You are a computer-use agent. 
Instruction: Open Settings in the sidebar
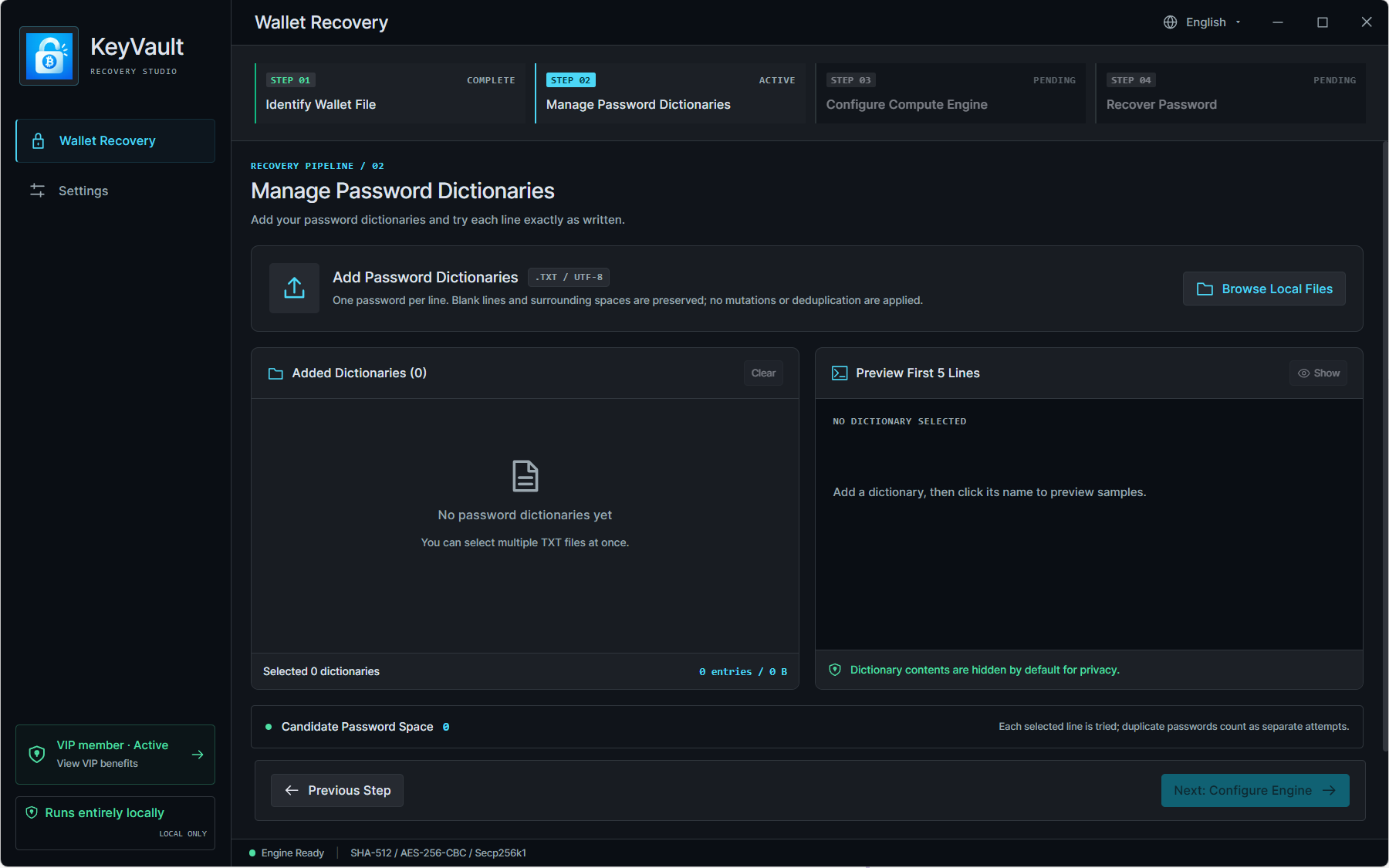coord(115,191)
